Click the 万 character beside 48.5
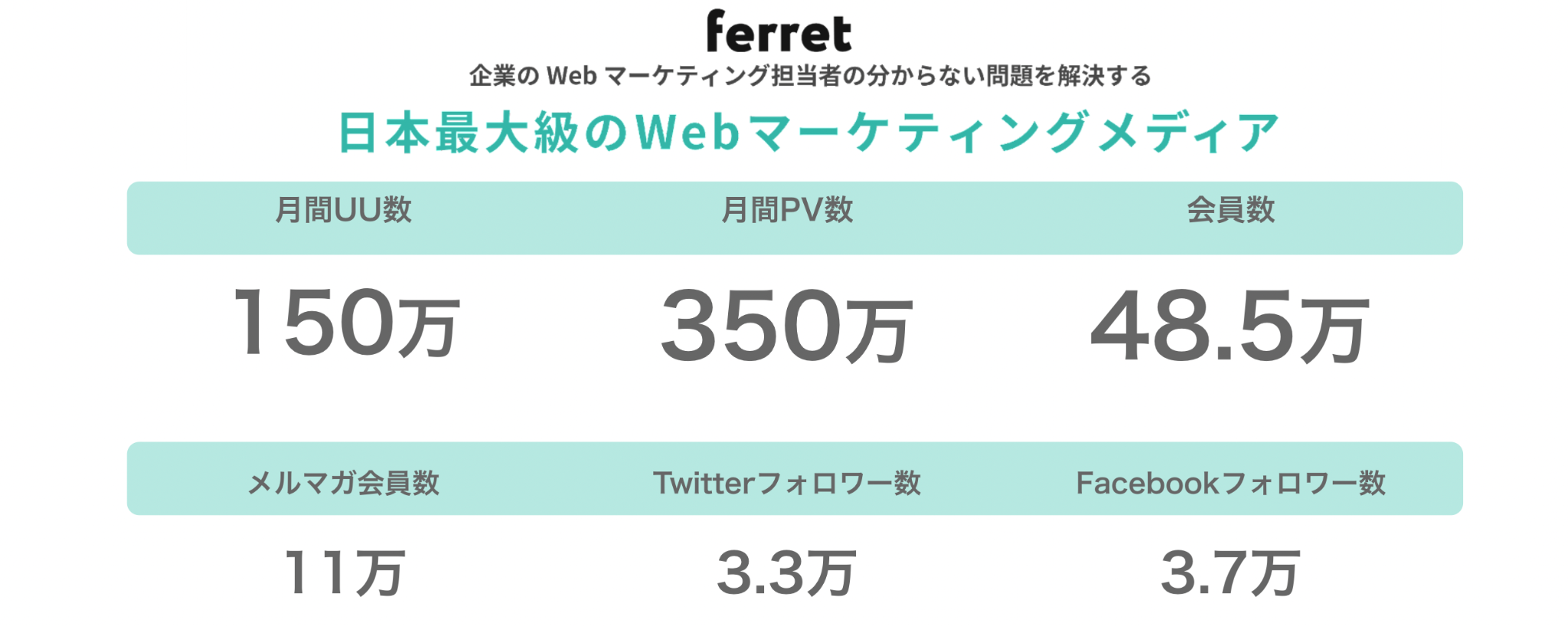 point(1335,332)
